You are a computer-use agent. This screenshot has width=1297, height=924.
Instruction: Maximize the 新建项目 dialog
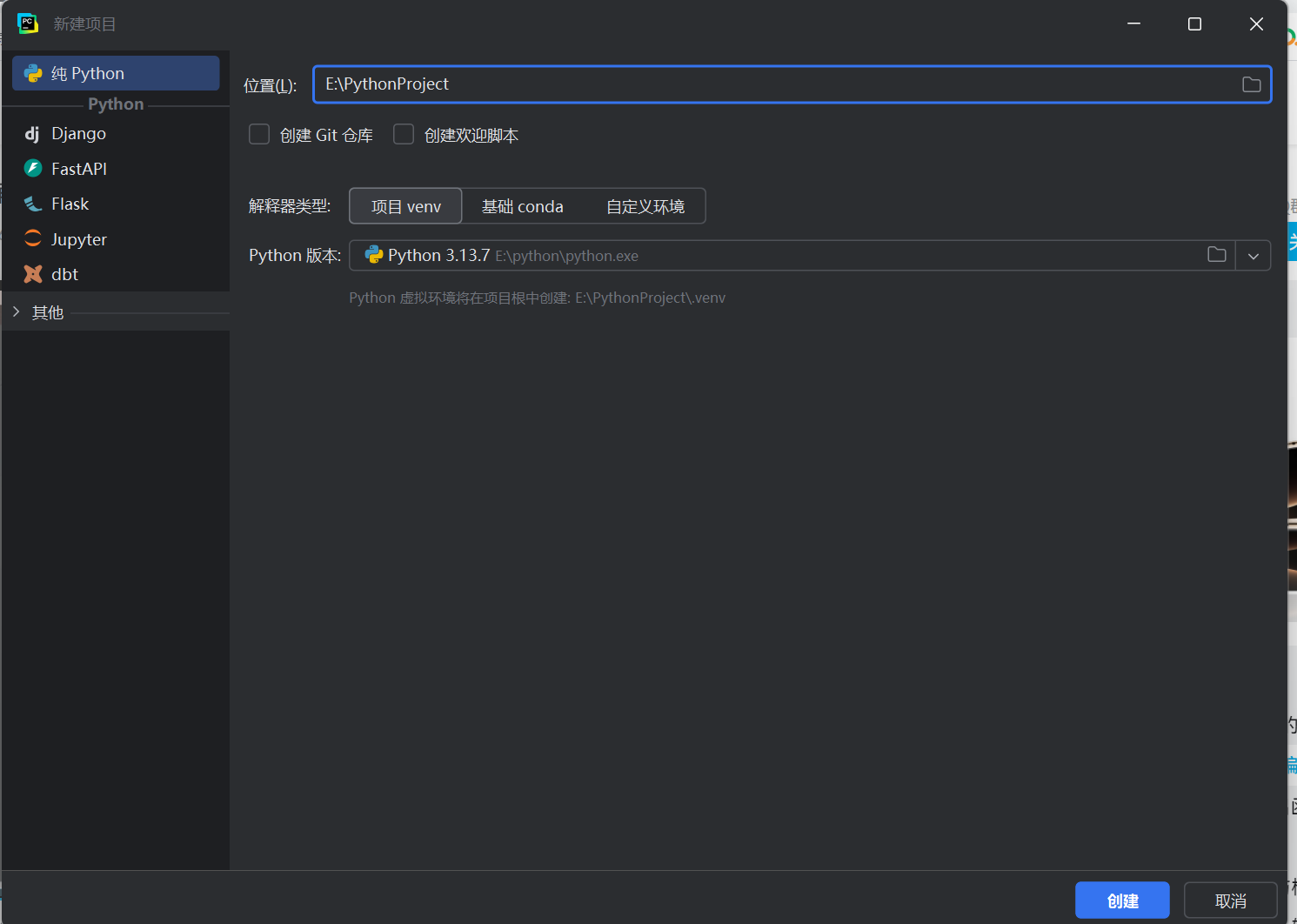pos(1194,23)
